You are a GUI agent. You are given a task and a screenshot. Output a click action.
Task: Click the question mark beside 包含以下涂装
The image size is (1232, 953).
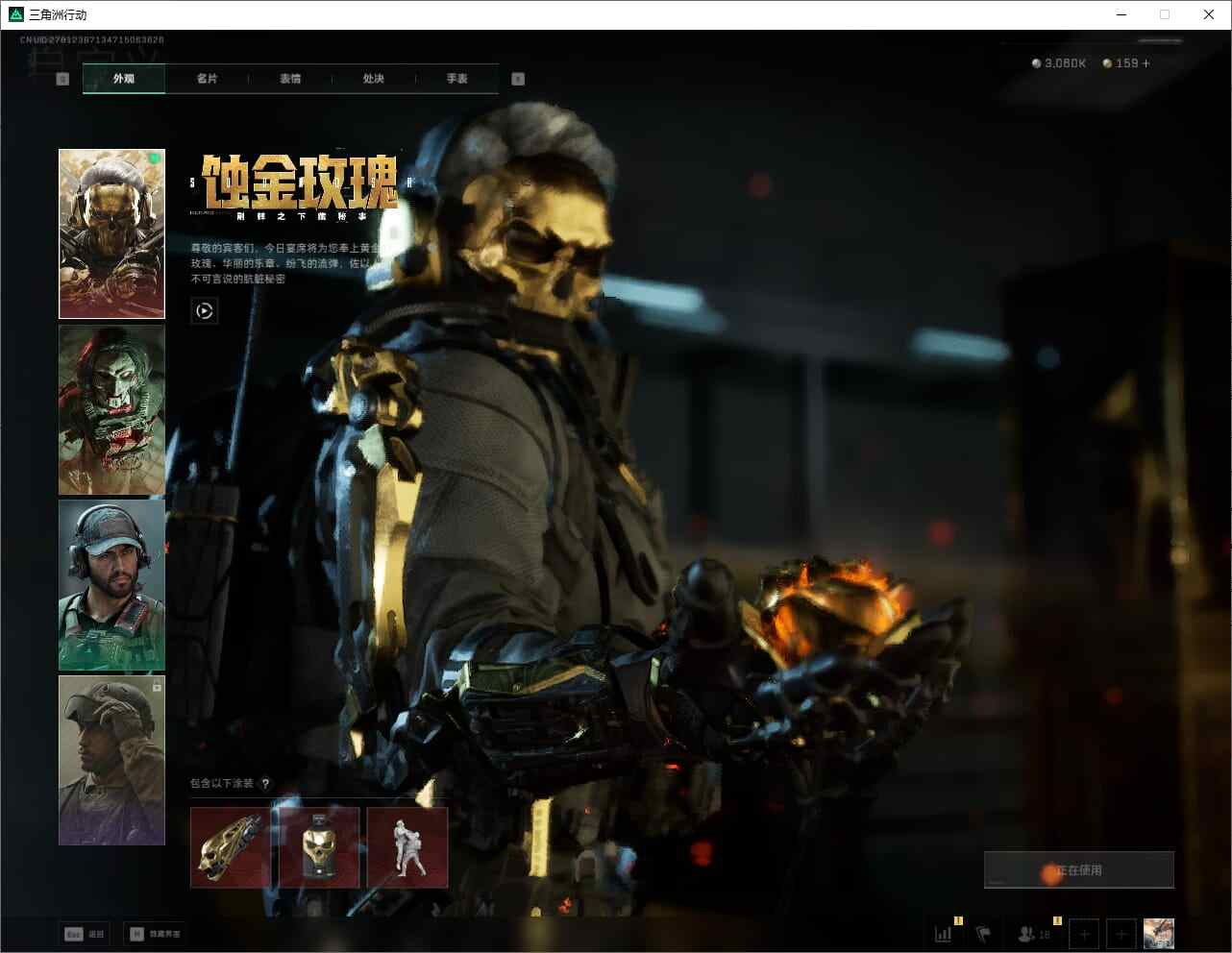click(266, 784)
